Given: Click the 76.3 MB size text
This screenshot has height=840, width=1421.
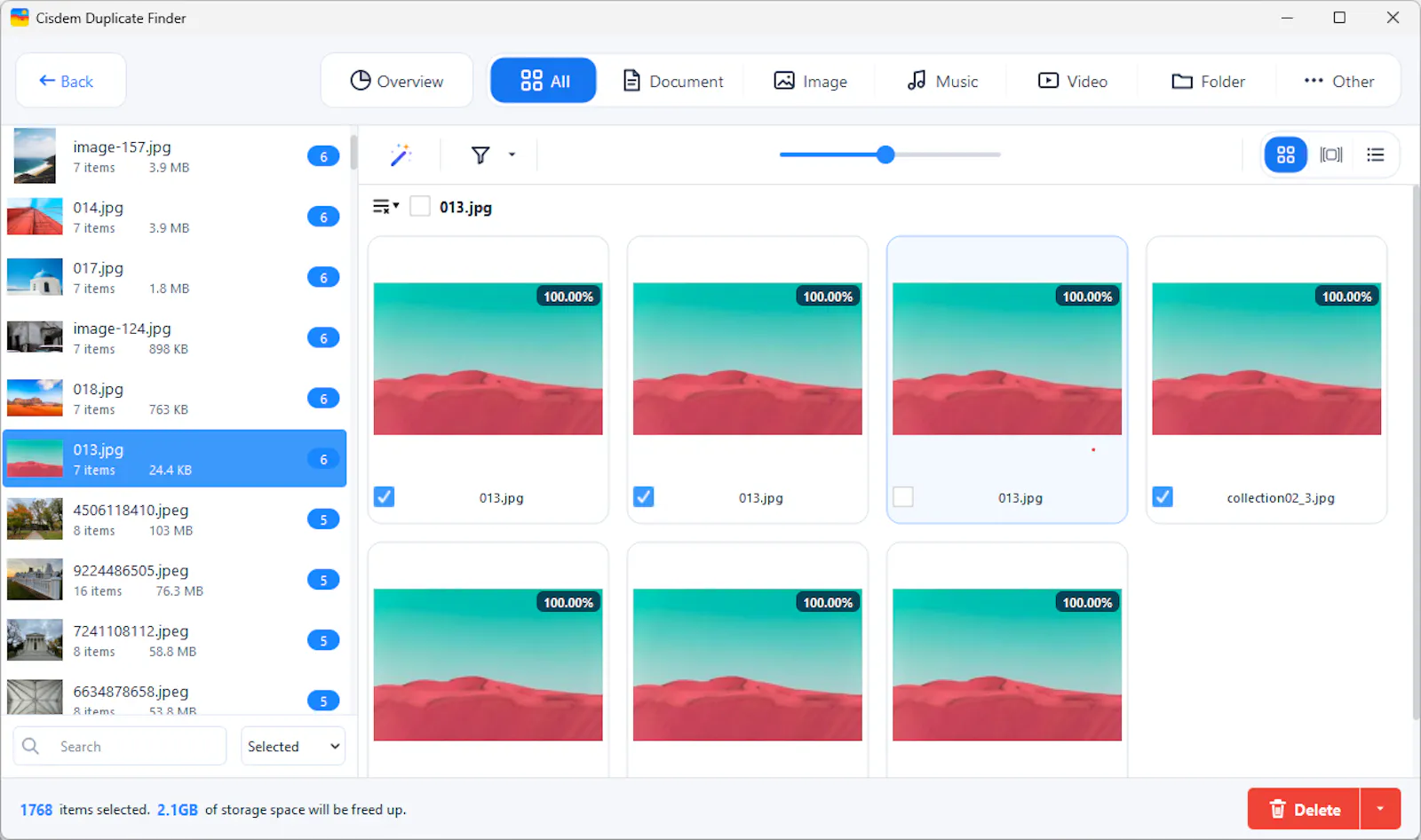Looking at the screenshot, I should (x=179, y=591).
